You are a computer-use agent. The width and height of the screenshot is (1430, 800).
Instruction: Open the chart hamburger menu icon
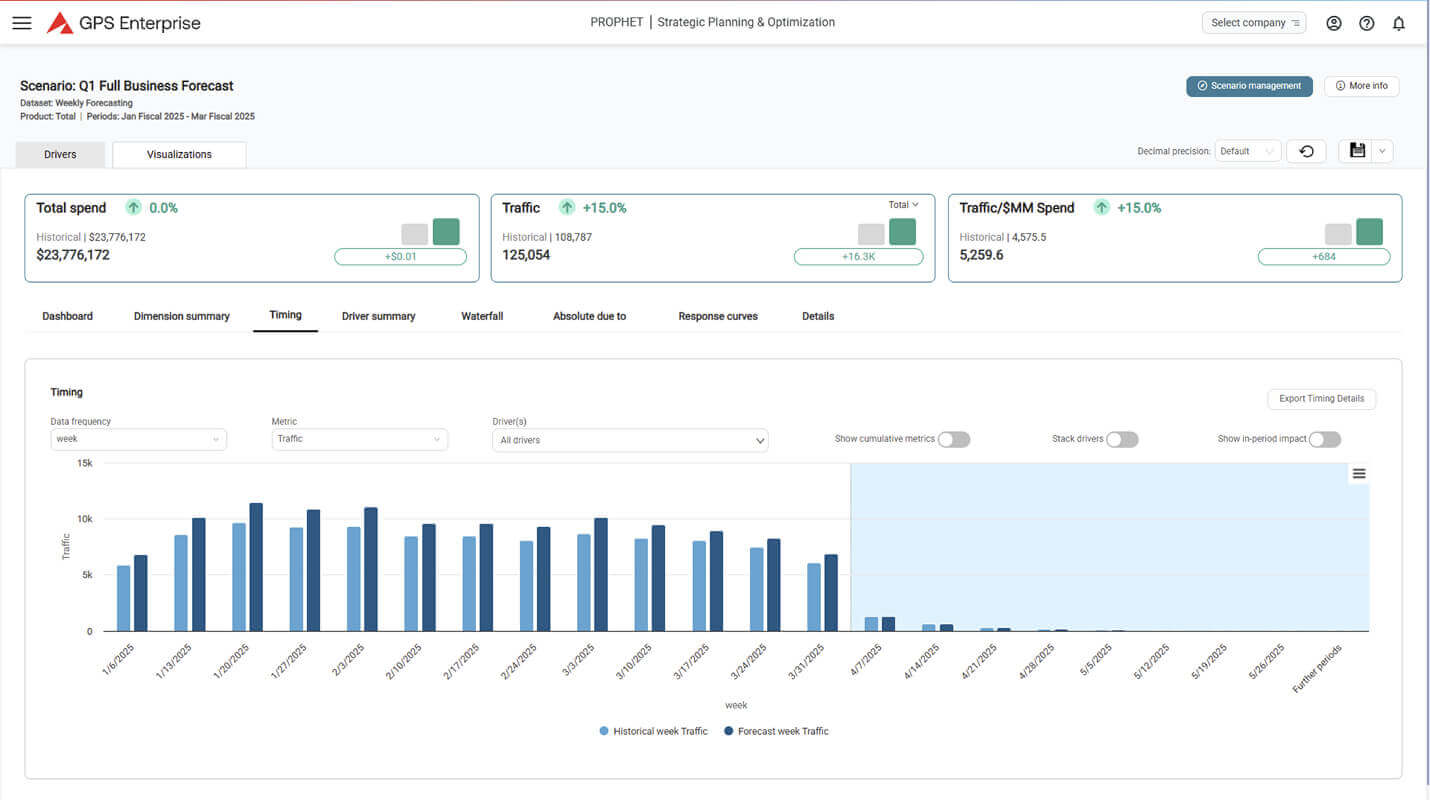click(1358, 474)
